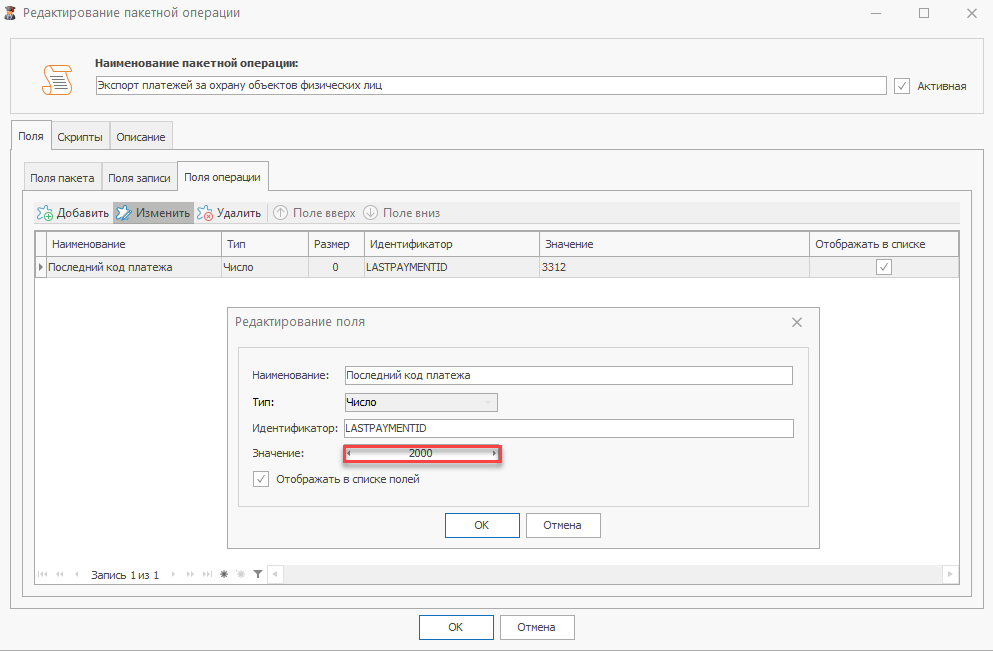993x651 pixels.
Task: Go to last record in navigator
Action: point(207,574)
